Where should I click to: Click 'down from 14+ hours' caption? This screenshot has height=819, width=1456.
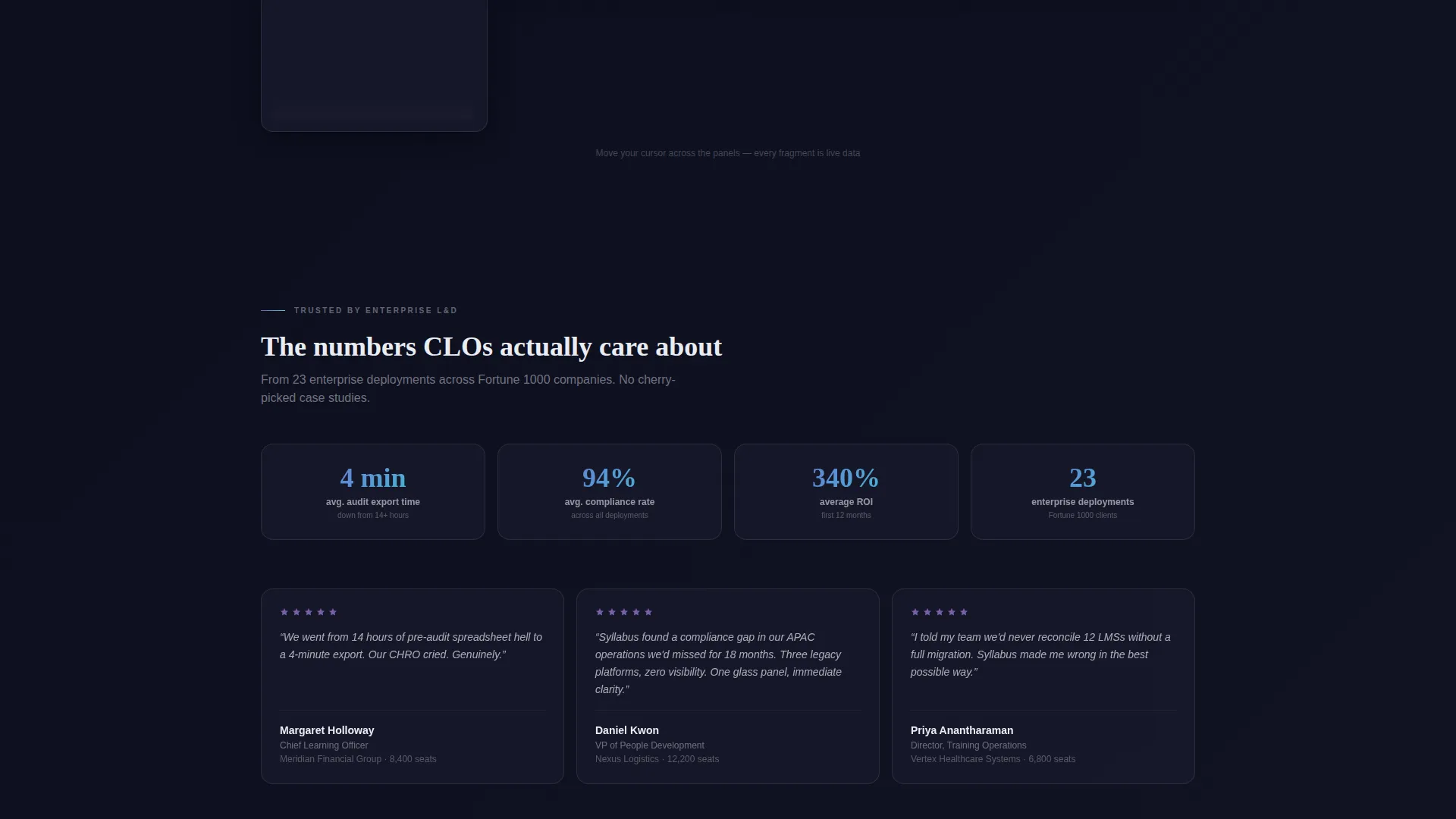click(x=373, y=516)
